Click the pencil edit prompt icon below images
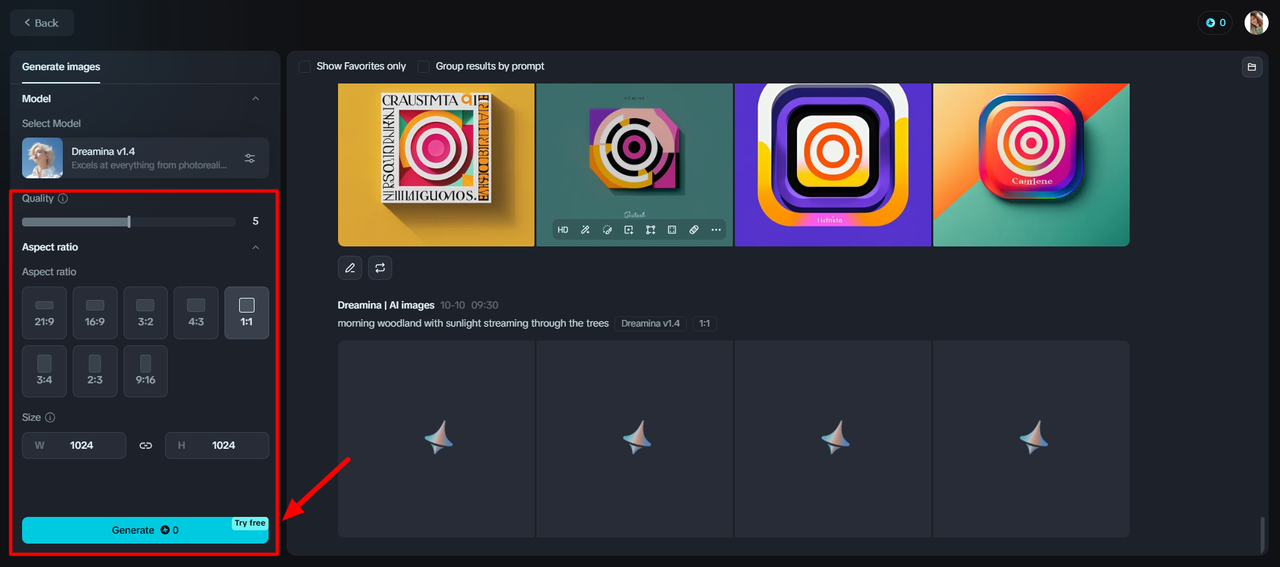Viewport: 1280px width, 567px height. click(350, 267)
